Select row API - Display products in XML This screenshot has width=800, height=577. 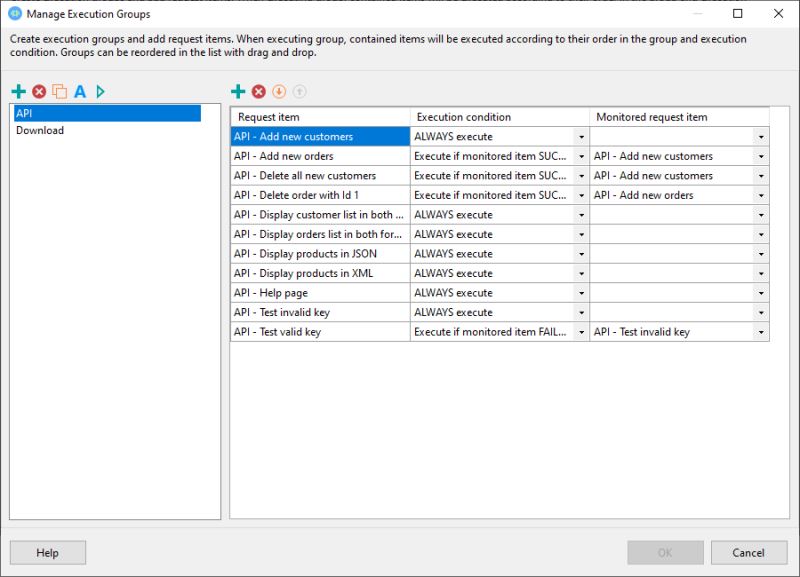[320, 273]
